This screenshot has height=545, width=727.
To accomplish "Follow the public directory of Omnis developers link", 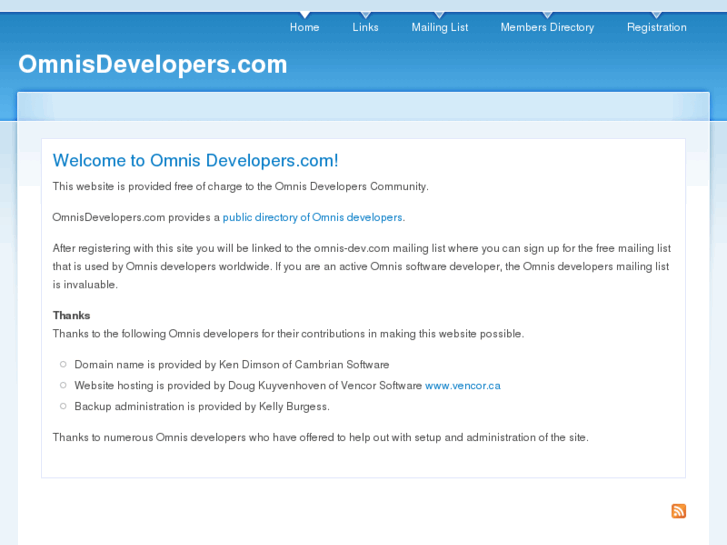I will 312,217.
